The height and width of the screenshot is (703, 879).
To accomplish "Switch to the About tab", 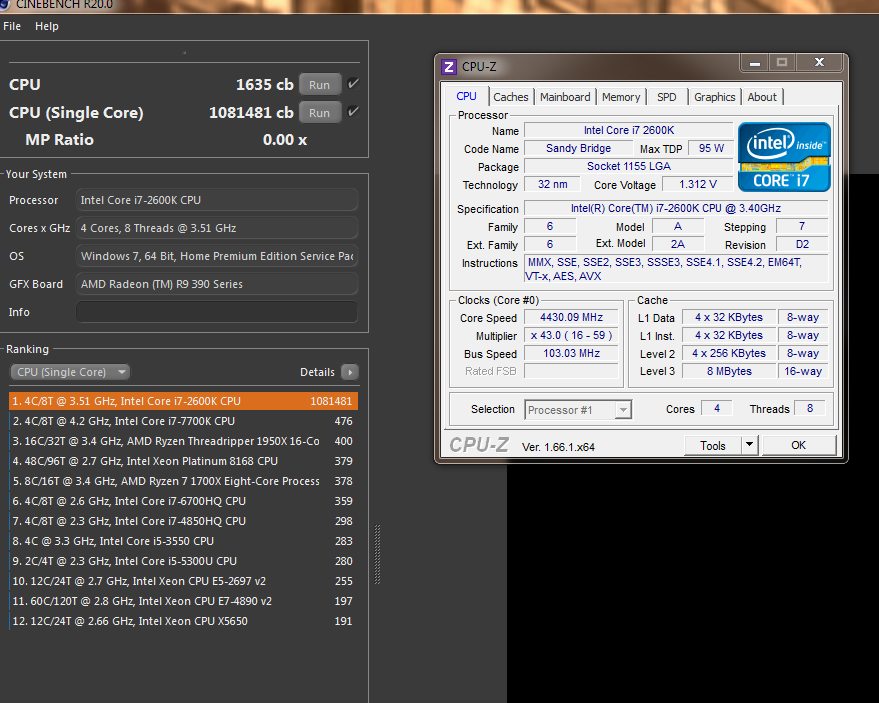I will tap(762, 97).
